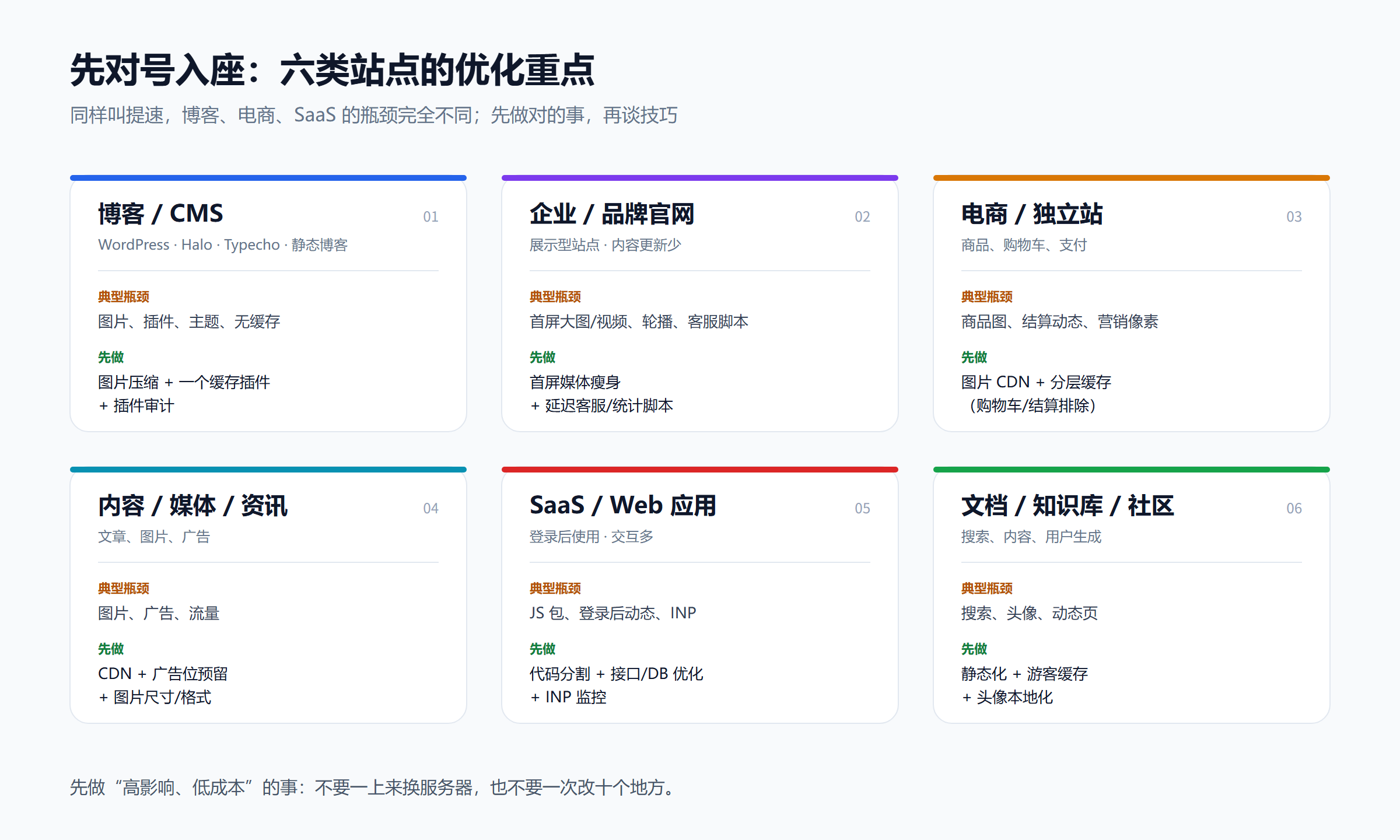Click the text 登录后使用 · 交互多
Screen dimensions: 1400x840
click(591, 536)
